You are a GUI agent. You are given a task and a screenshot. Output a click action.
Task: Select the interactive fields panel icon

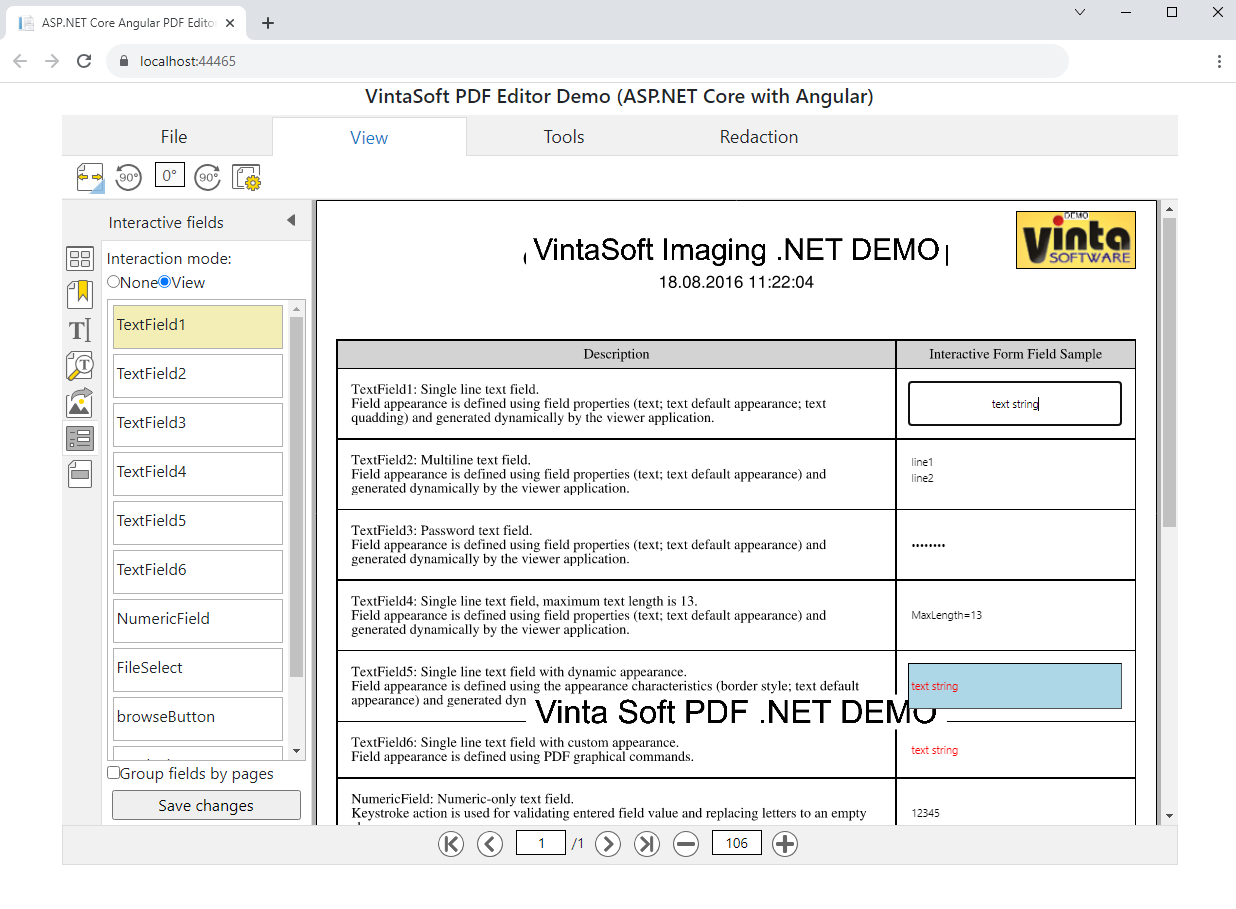point(80,438)
